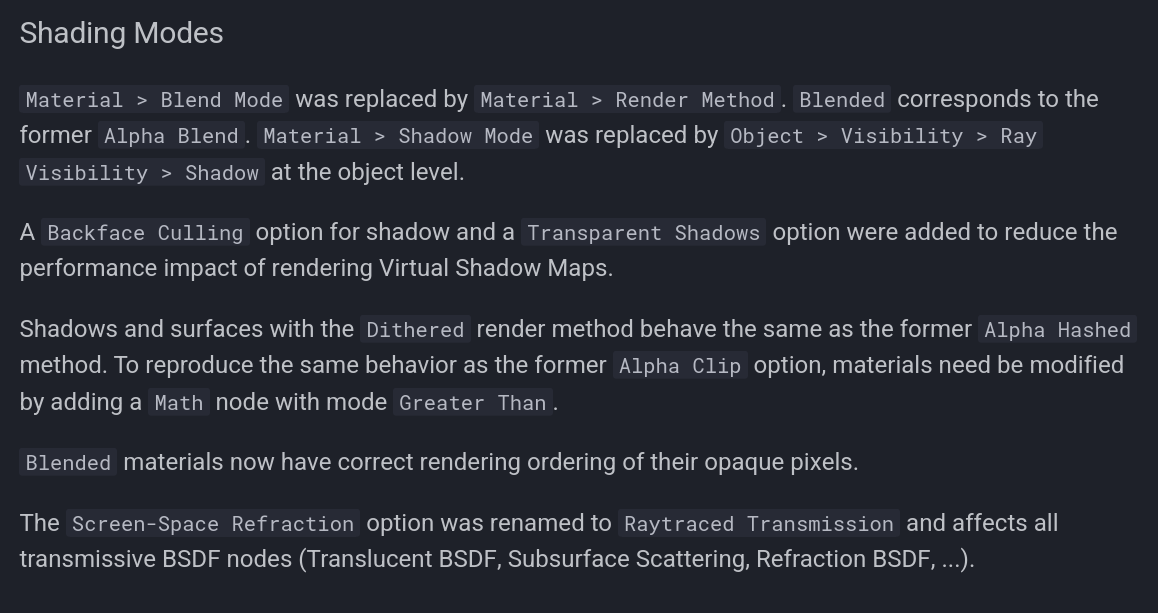
Task: Click the "Dithered" code label
Action: [x=415, y=330]
